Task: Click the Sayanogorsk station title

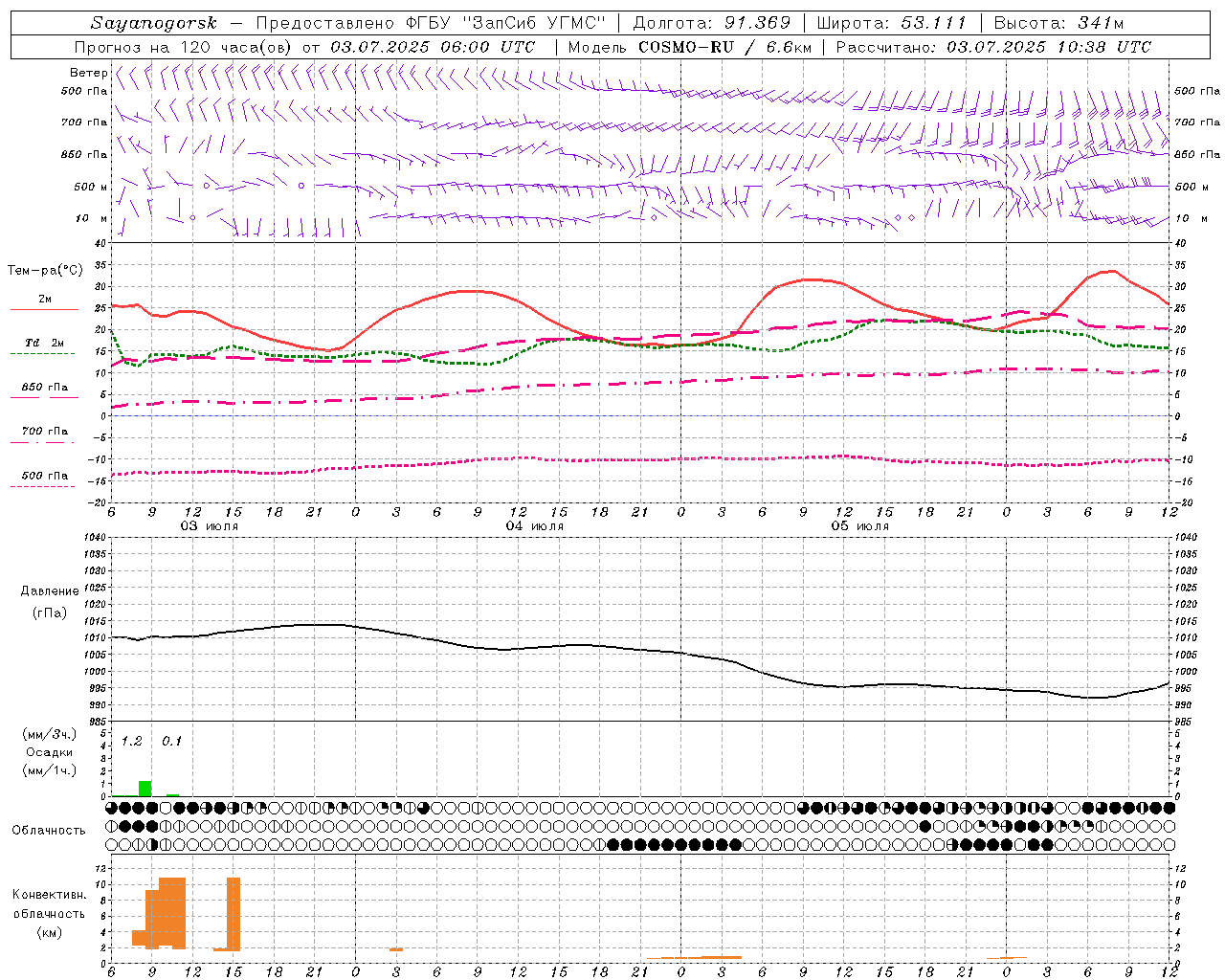Action: pos(154,23)
